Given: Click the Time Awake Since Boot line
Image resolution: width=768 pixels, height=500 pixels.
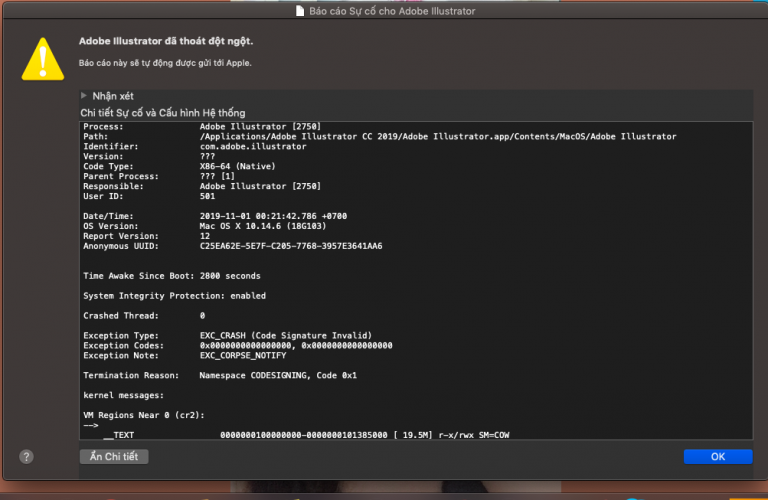Looking at the screenshot, I should point(172,276).
